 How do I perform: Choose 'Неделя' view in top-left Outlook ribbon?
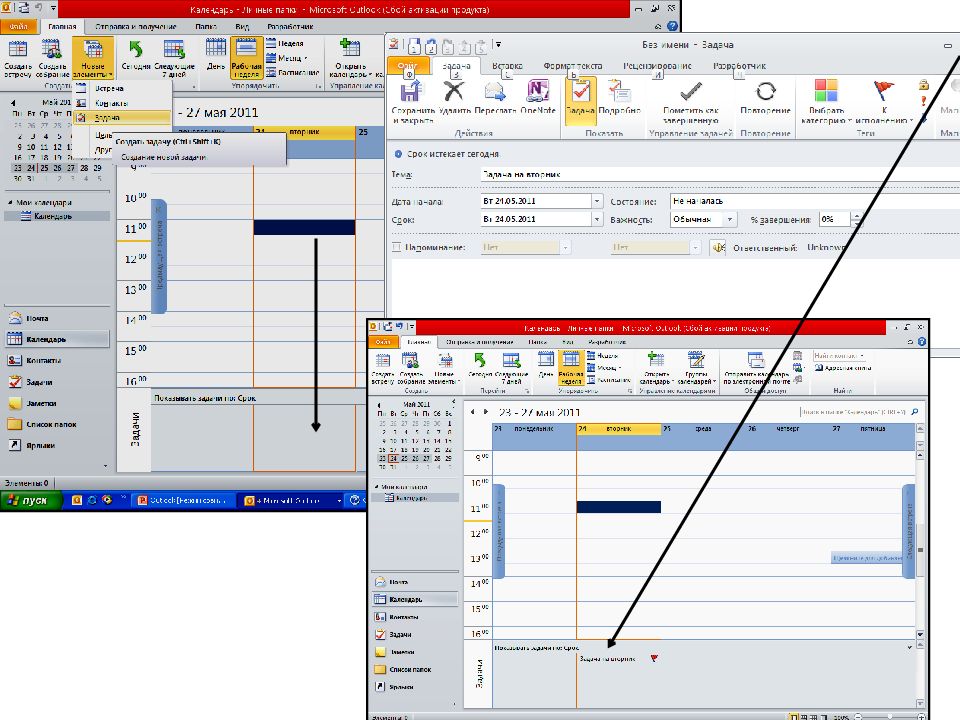click(285, 43)
